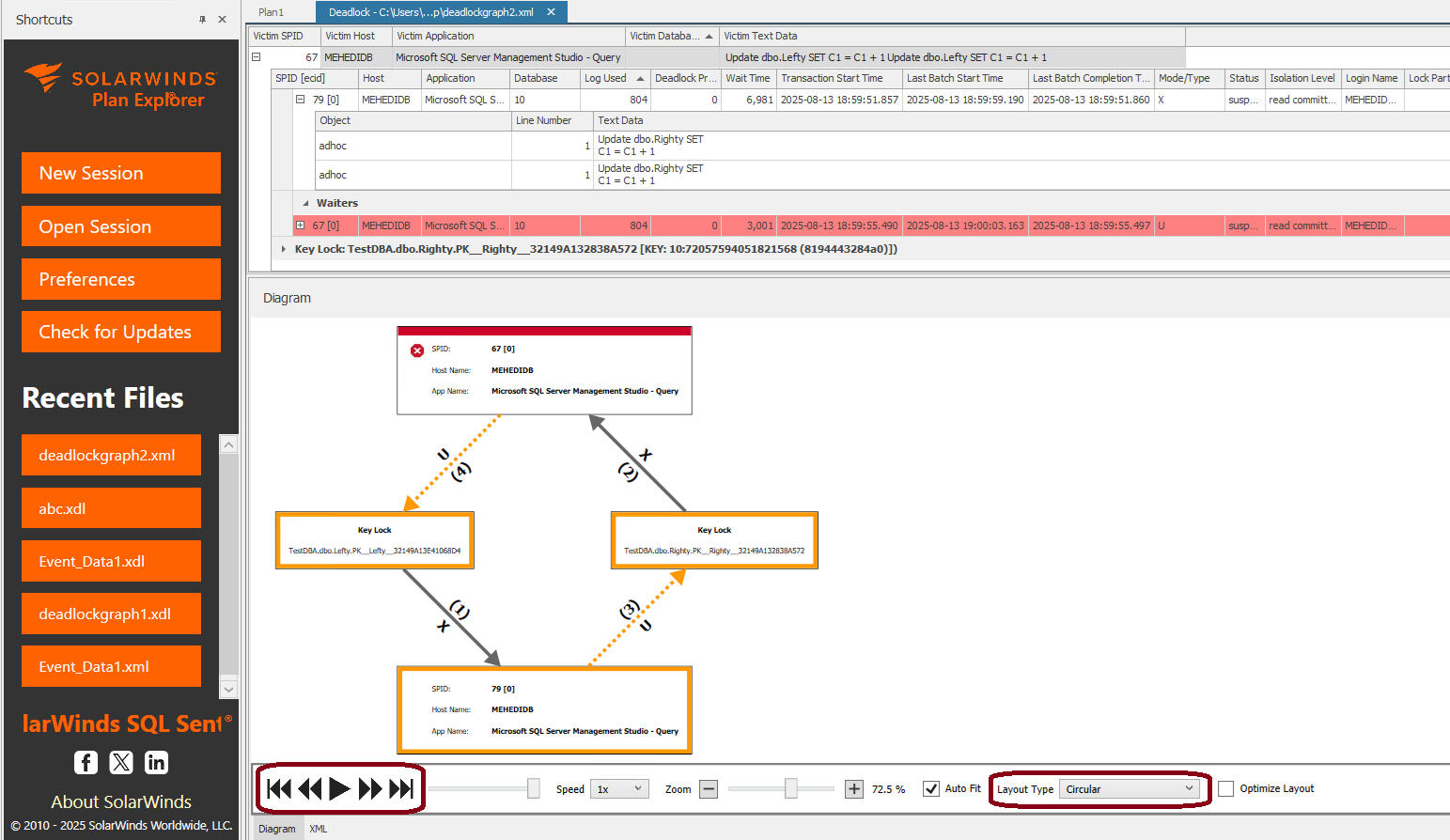
Task: Enable the Optimize Layout checkbox
Action: click(x=1226, y=789)
